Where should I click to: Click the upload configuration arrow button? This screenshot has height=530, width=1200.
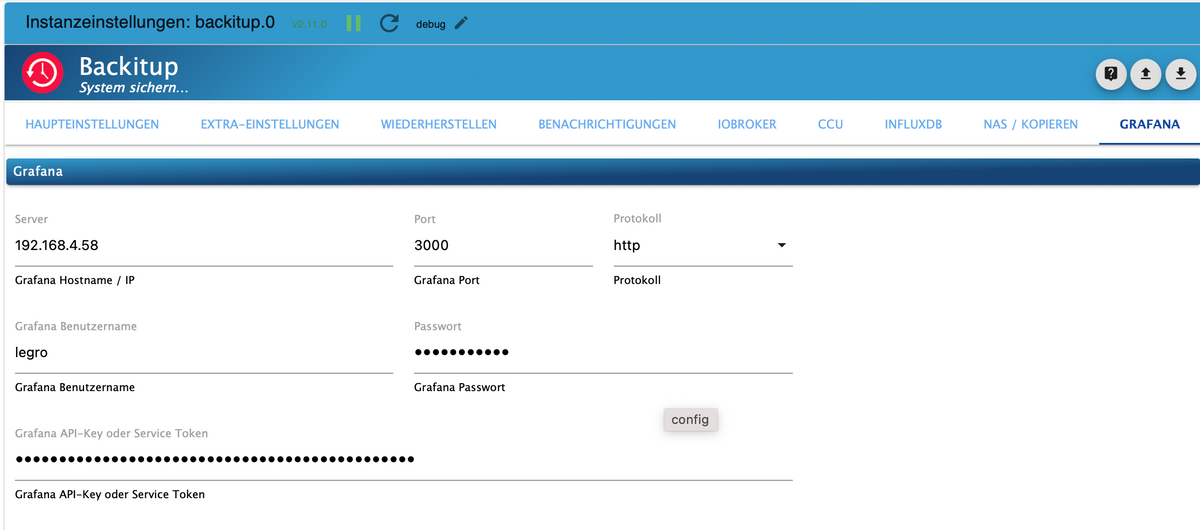click(x=1146, y=73)
